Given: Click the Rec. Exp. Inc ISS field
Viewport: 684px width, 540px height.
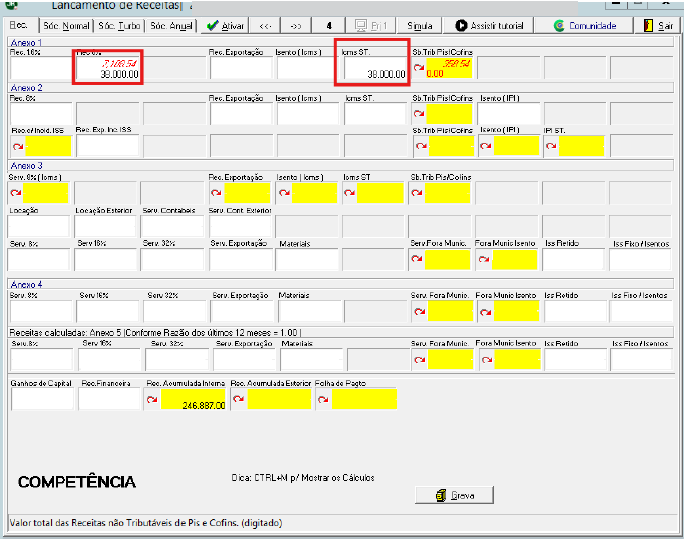Looking at the screenshot, I should pos(108,146).
